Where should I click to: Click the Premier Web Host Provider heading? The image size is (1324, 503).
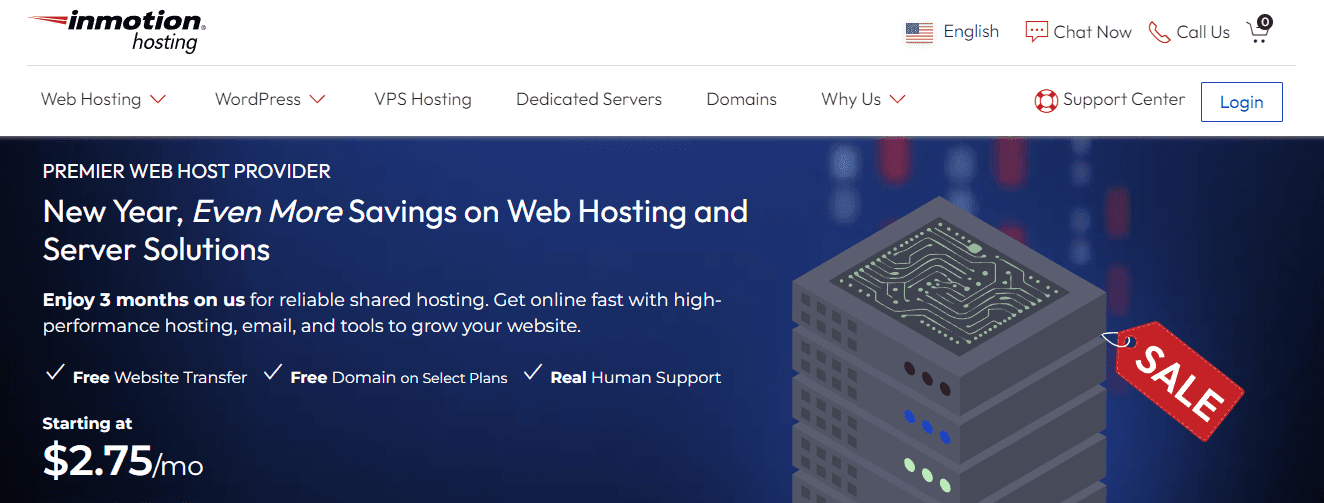187,172
